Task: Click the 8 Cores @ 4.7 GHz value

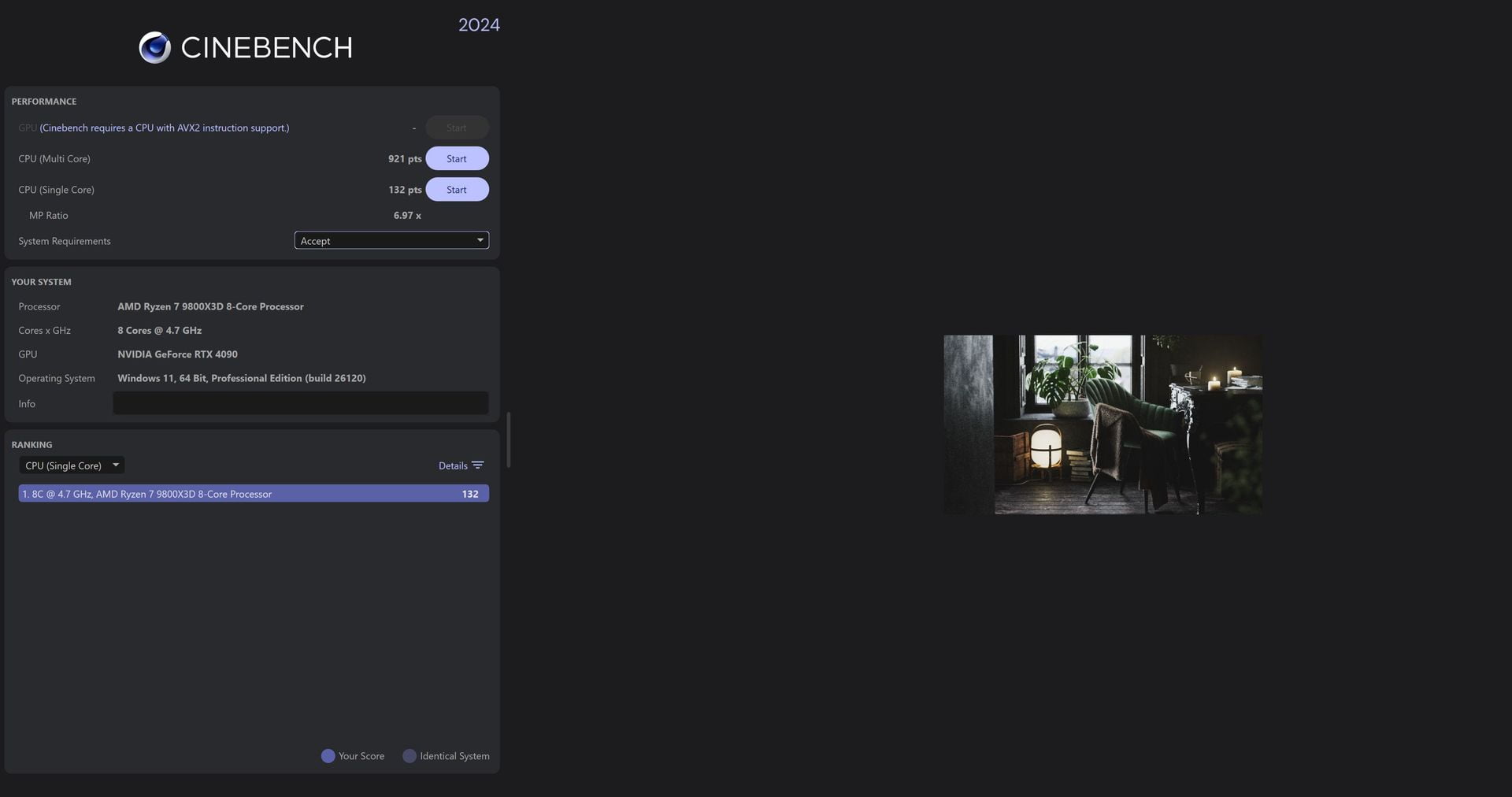Action: 160,331
